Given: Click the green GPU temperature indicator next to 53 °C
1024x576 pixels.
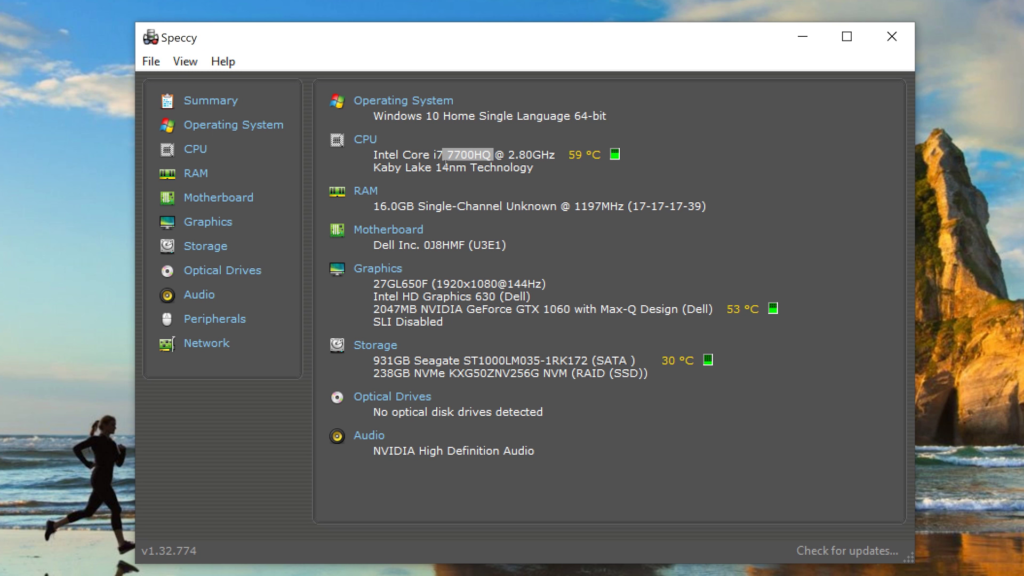Looking at the screenshot, I should (773, 308).
